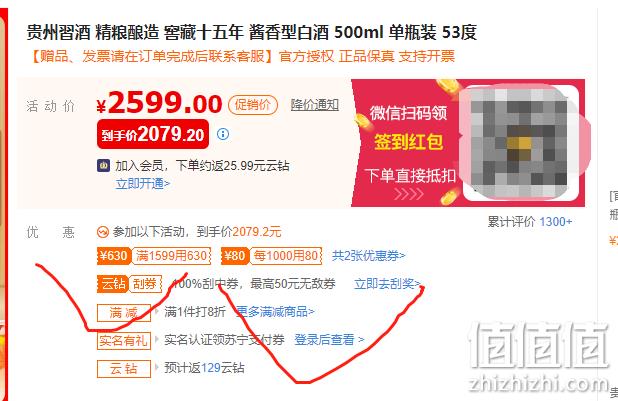
Task: Click the orange circular icon before 参加以下活动
Action: [103, 232]
